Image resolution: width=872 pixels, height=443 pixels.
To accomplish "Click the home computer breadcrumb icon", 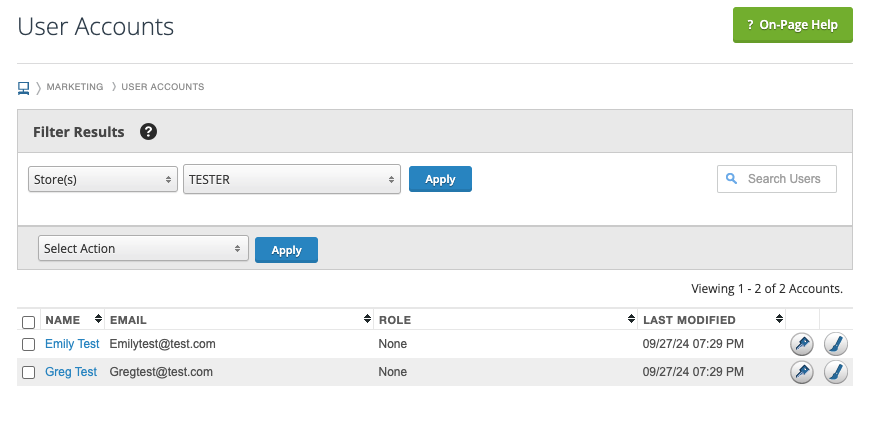I will tap(24, 87).
